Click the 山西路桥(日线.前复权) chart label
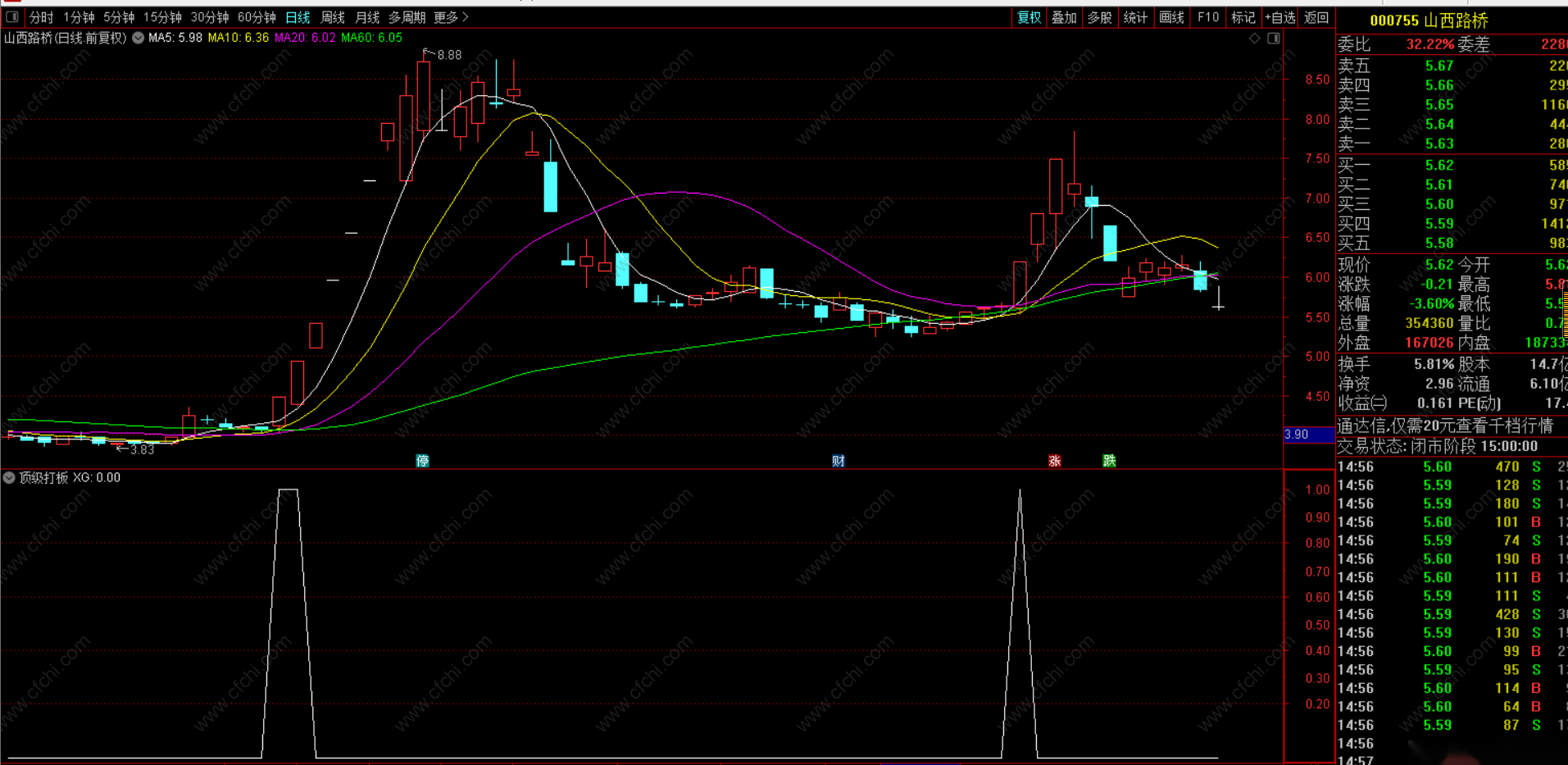1568x765 pixels. (66, 38)
